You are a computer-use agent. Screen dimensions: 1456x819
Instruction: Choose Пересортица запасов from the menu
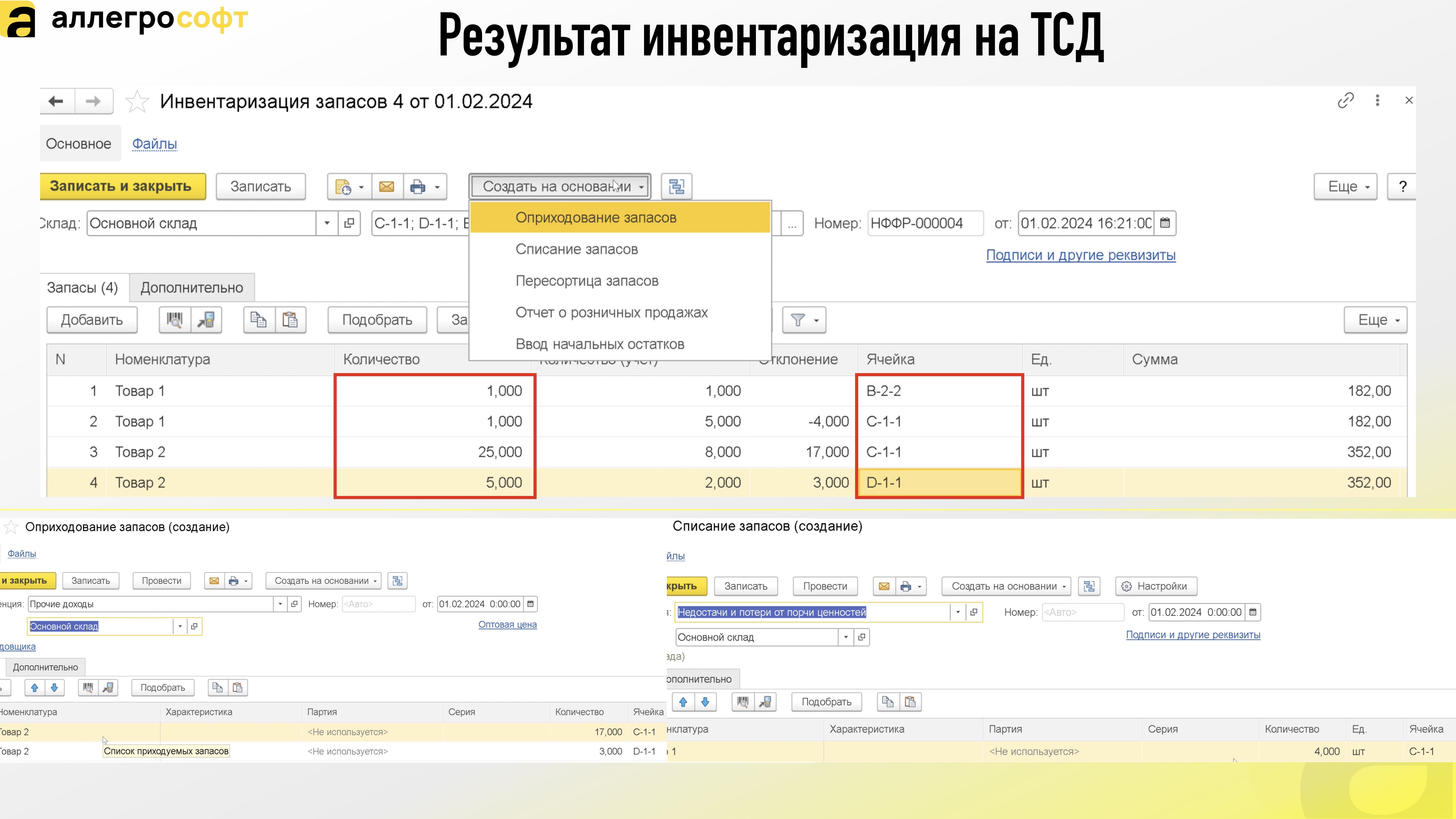tap(620, 281)
